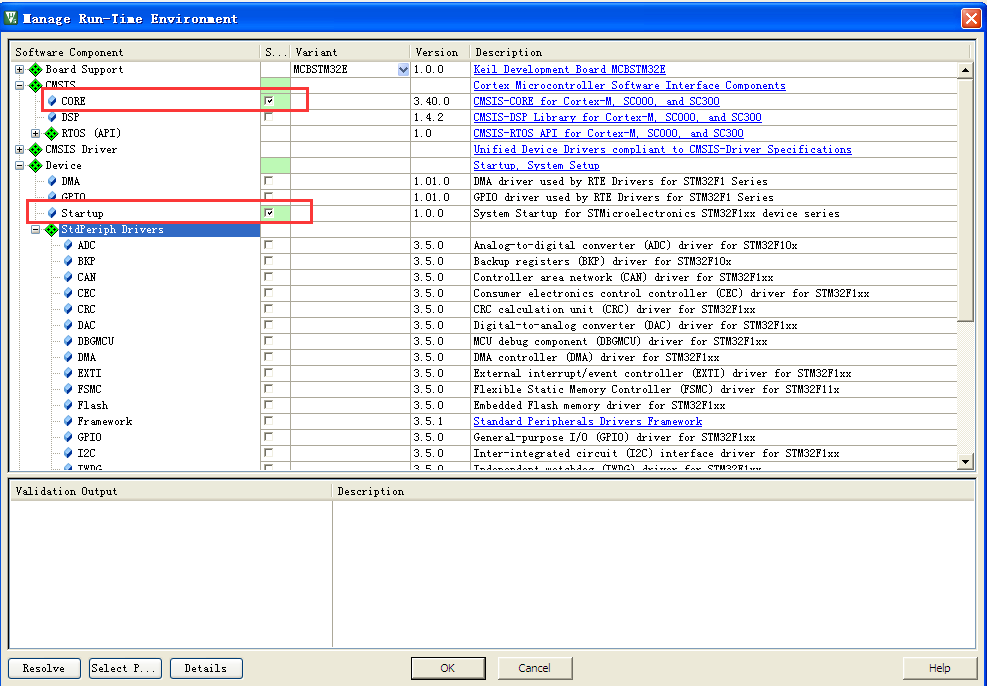Collapse the CMSIS tree node
Image resolution: width=987 pixels, height=686 pixels.
coord(20,85)
